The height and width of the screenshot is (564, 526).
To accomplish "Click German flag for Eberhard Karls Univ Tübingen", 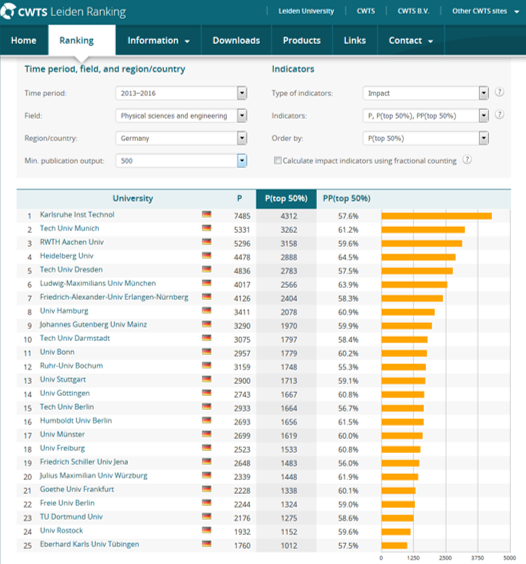I will (x=207, y=544).
